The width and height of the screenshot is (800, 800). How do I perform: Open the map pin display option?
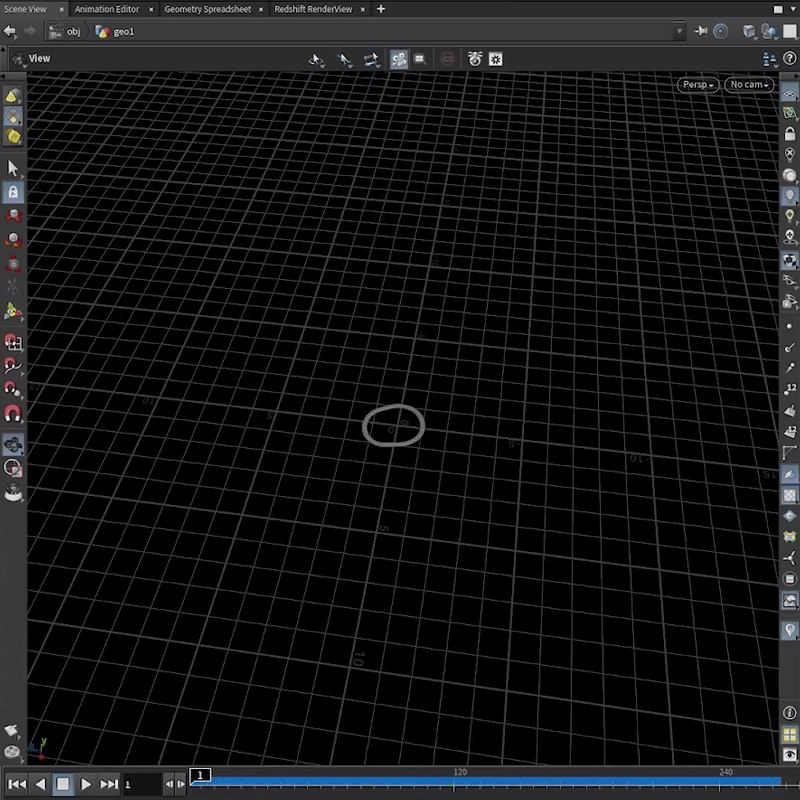click(x=790, y=631)
